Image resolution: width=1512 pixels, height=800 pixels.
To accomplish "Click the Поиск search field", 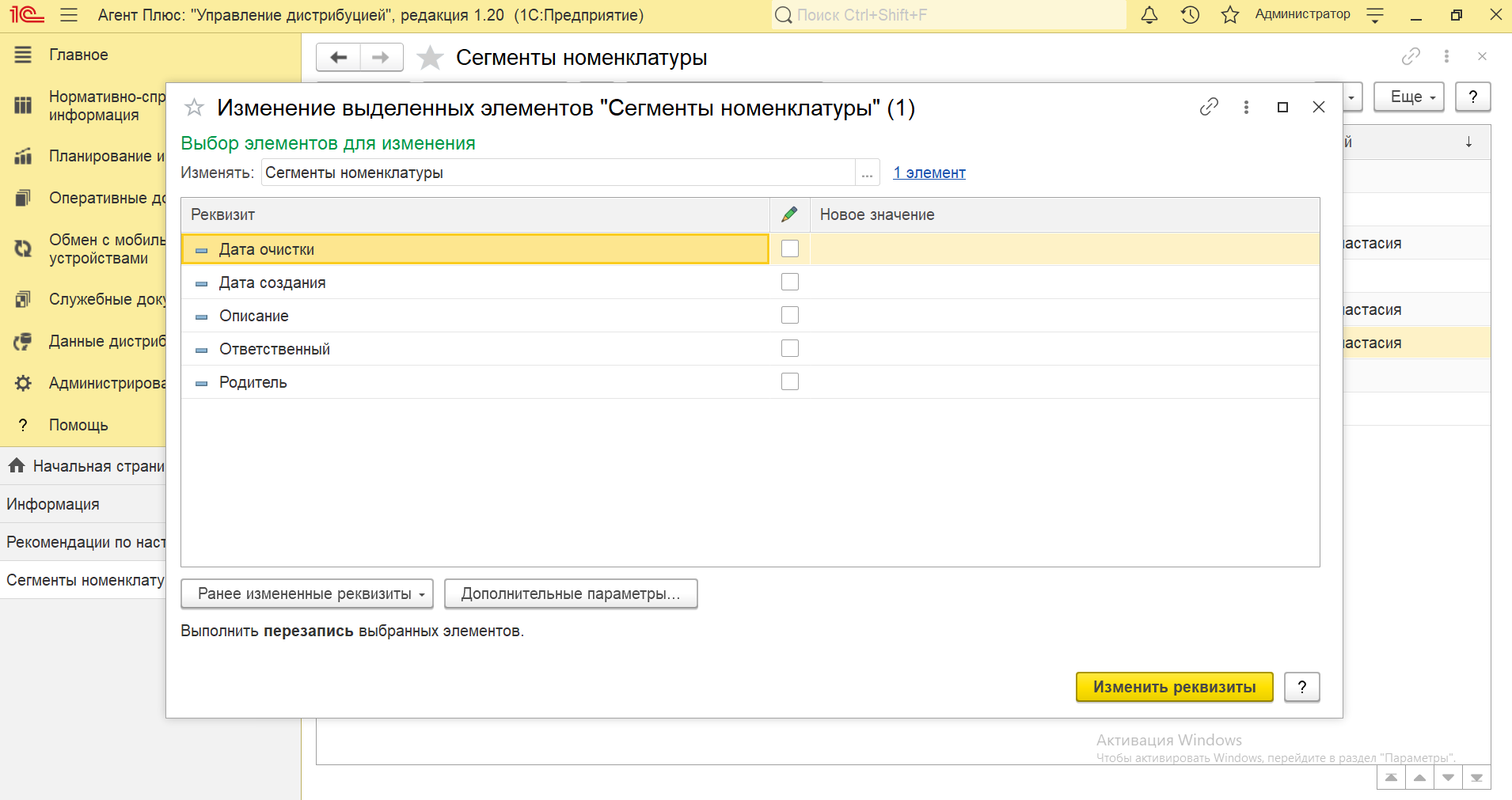I will (x=950, y=15).
